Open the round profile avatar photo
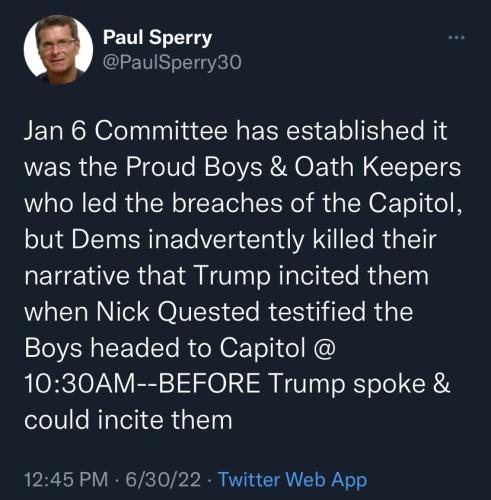Screen dimensions: 491x500 click(58, 49)
